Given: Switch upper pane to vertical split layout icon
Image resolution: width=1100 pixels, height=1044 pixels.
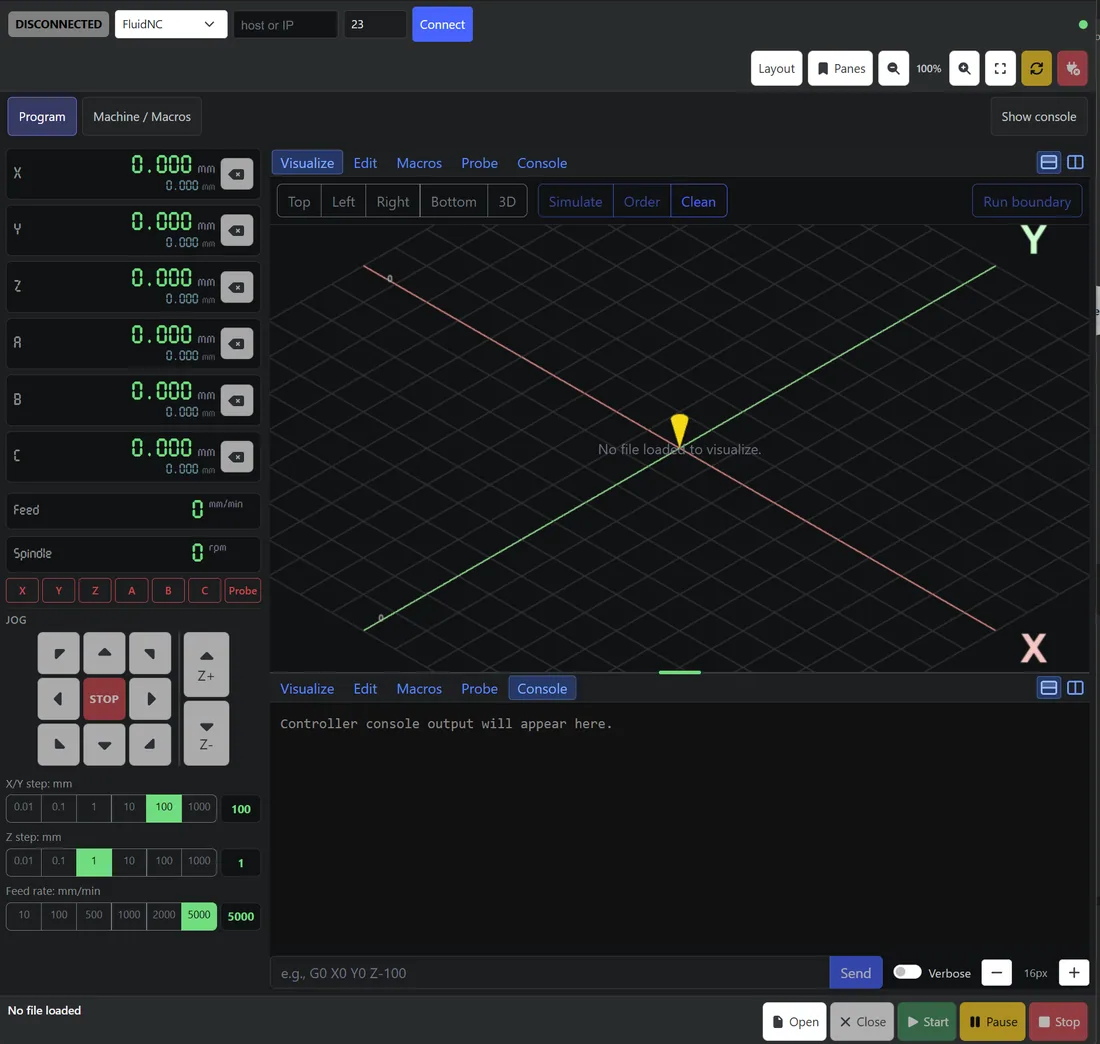Looking at the screenshot, I should point(1075,162).
